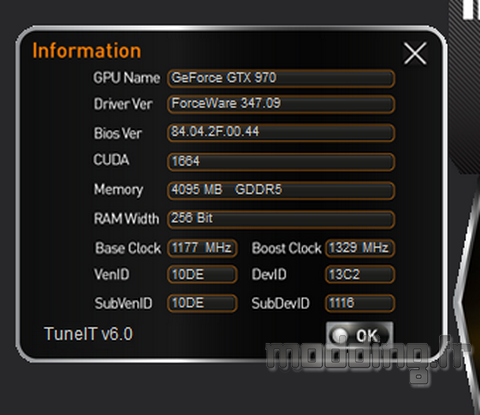480x415 pixels.
Task: Click the DevID field 13C2
Action: coord(360,274)
